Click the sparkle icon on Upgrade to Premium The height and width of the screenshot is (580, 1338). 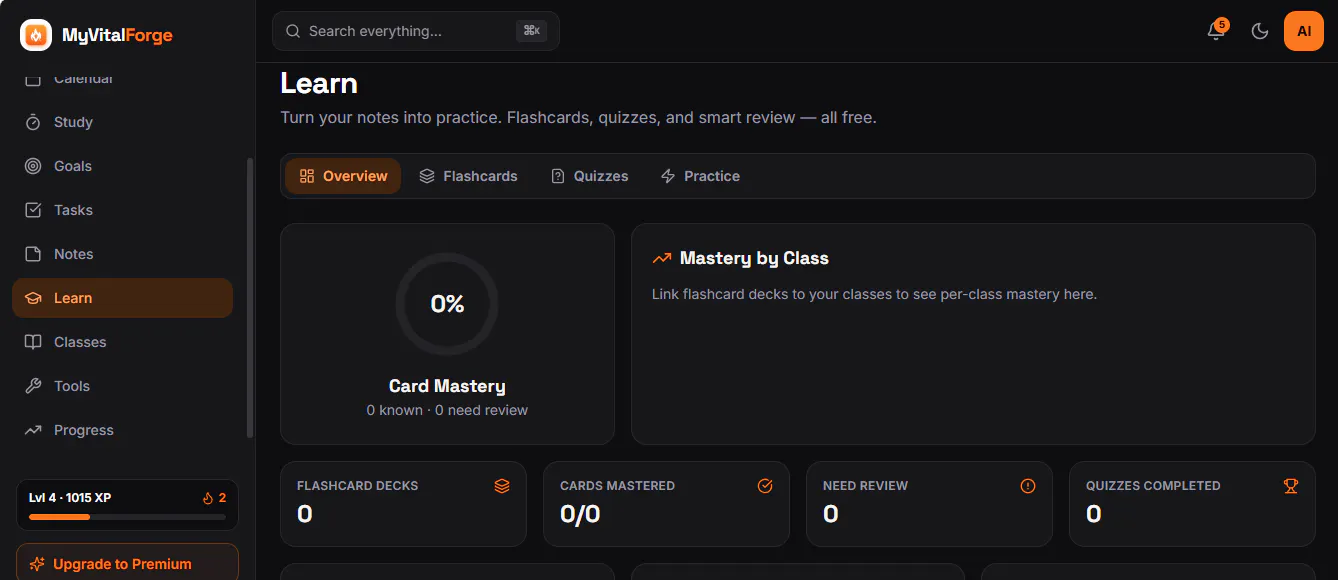coord(37,564)
